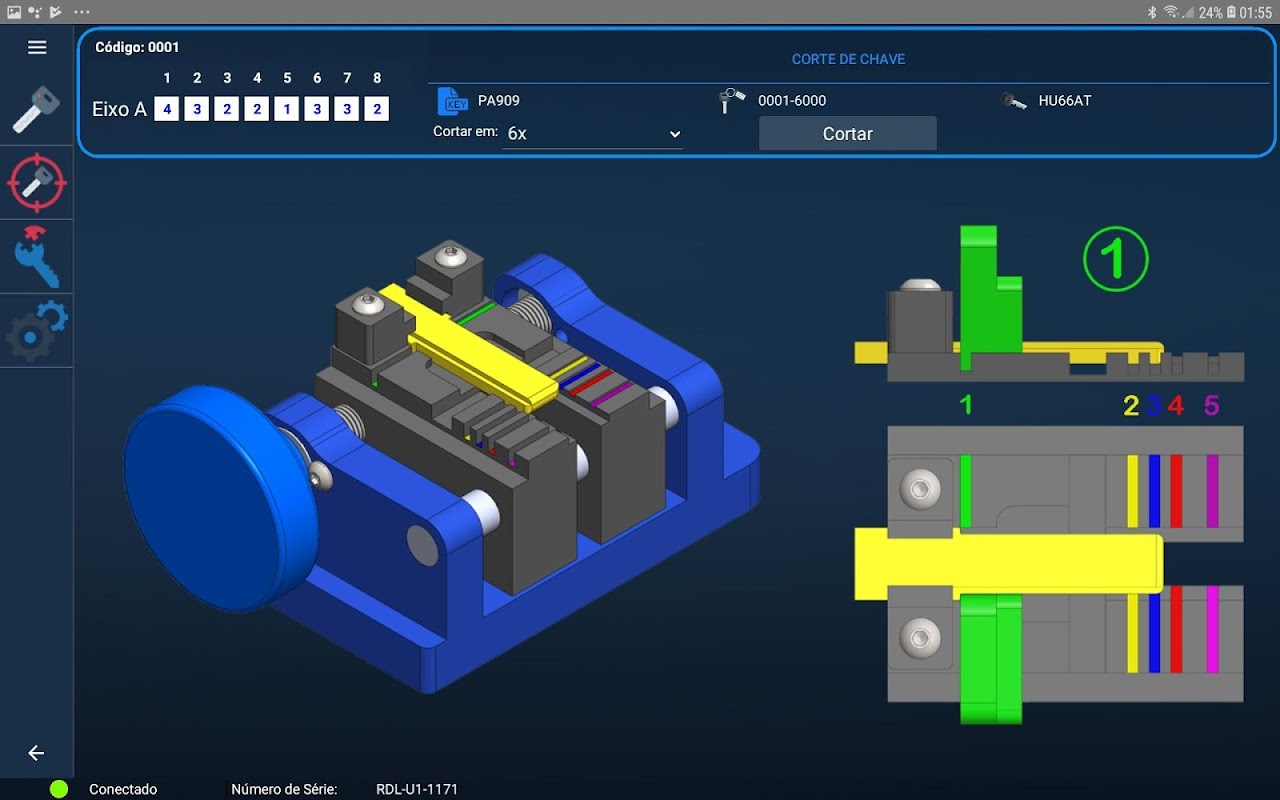Click the blue position 3 number label
The width and height of the screenshot is (1280, 800).
[x=1154, y=405]
